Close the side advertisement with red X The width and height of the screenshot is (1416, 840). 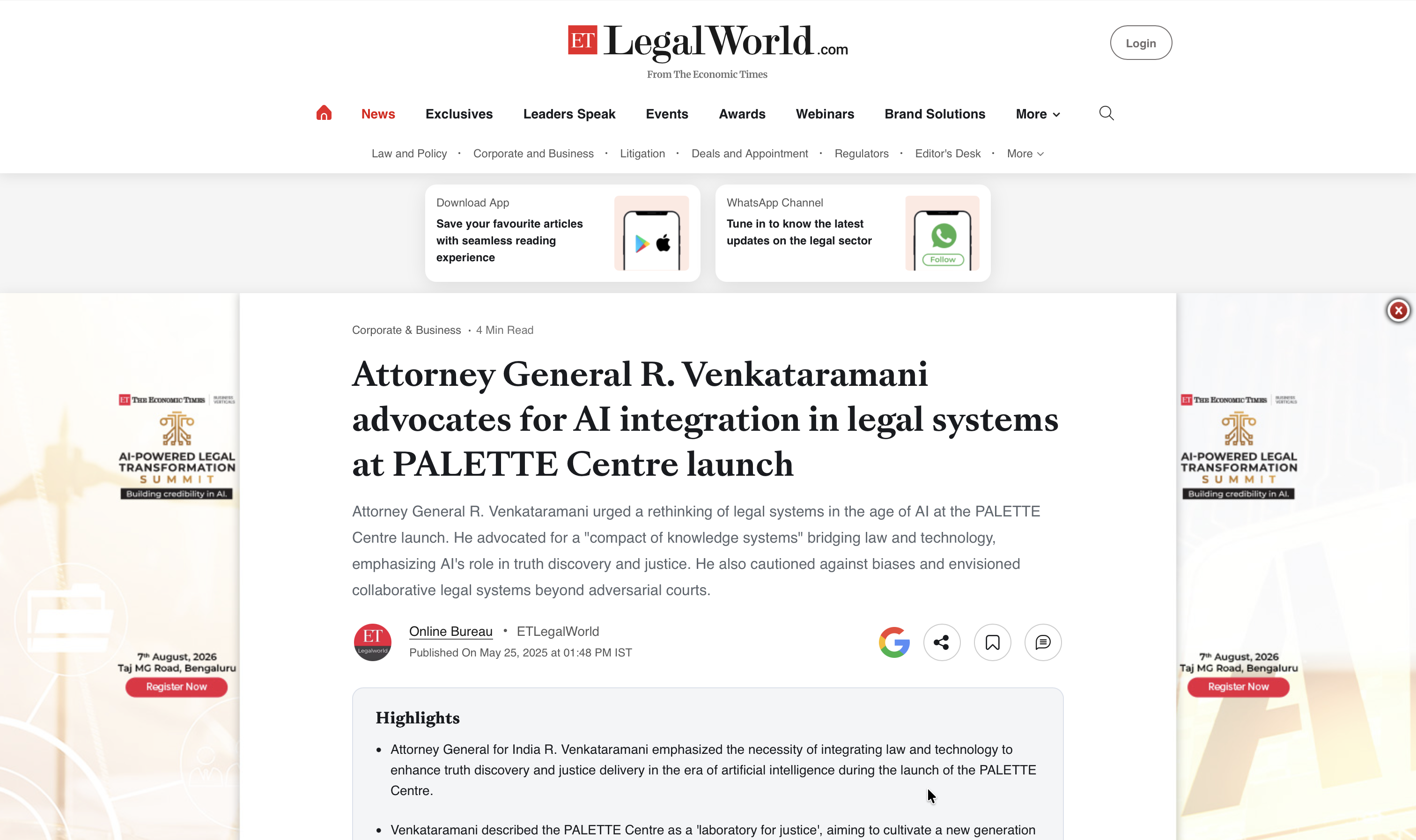tap(1398, 310)
